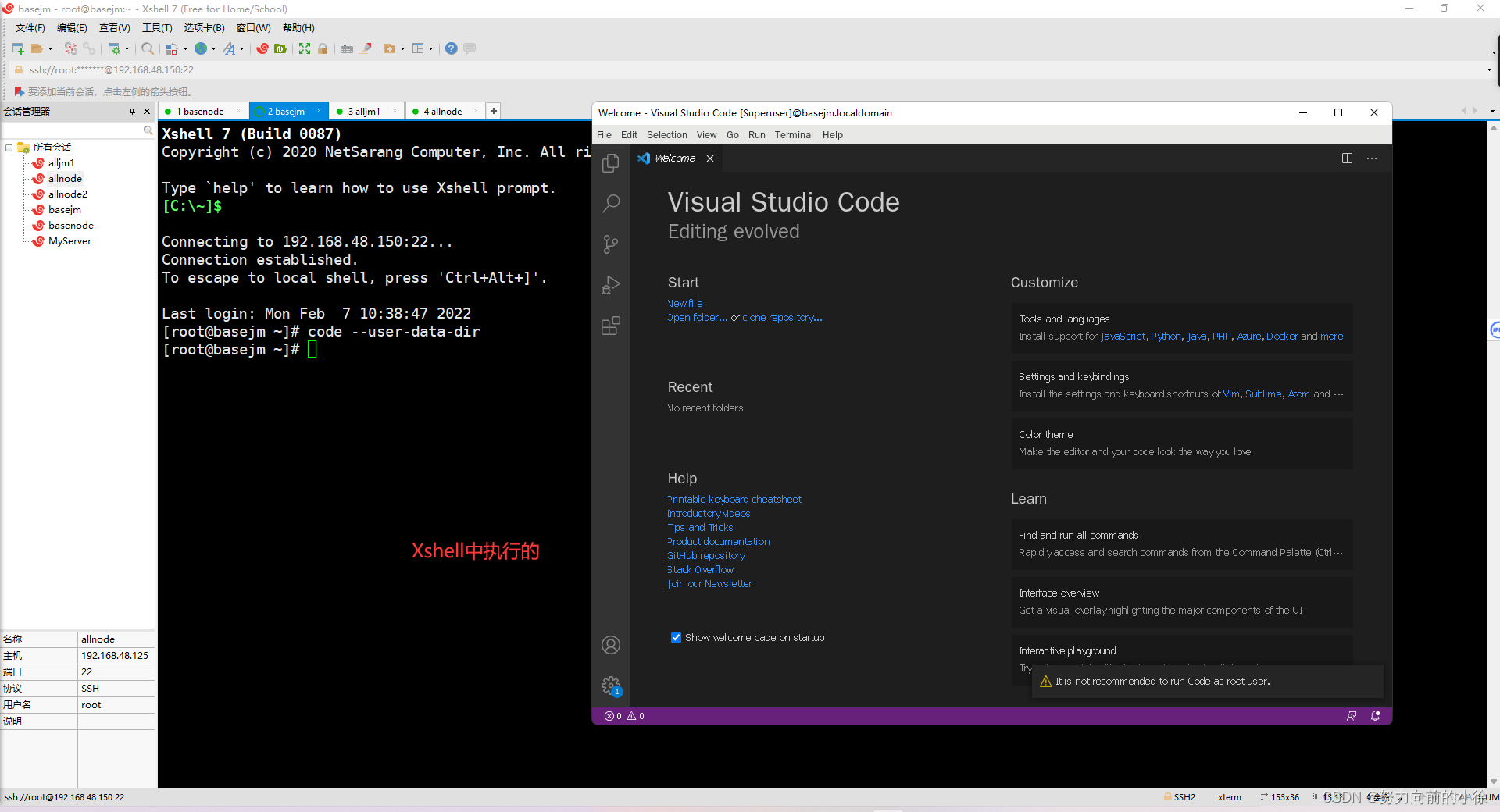Click the magnifier search icon in Xshell toolbar
Viewport: 1500px width, 812px height.
tap(147, 48)
